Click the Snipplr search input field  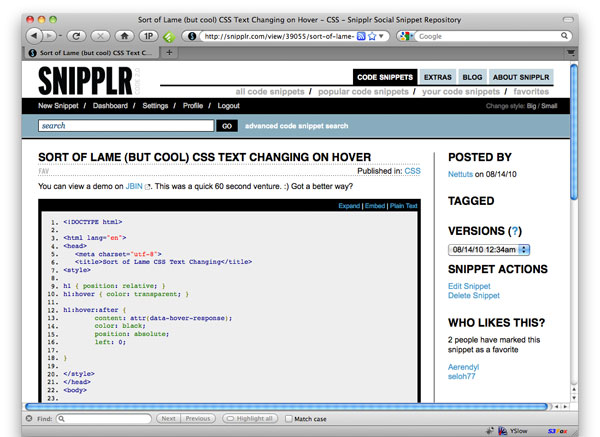pyautogui.click(x=126, y=126)
